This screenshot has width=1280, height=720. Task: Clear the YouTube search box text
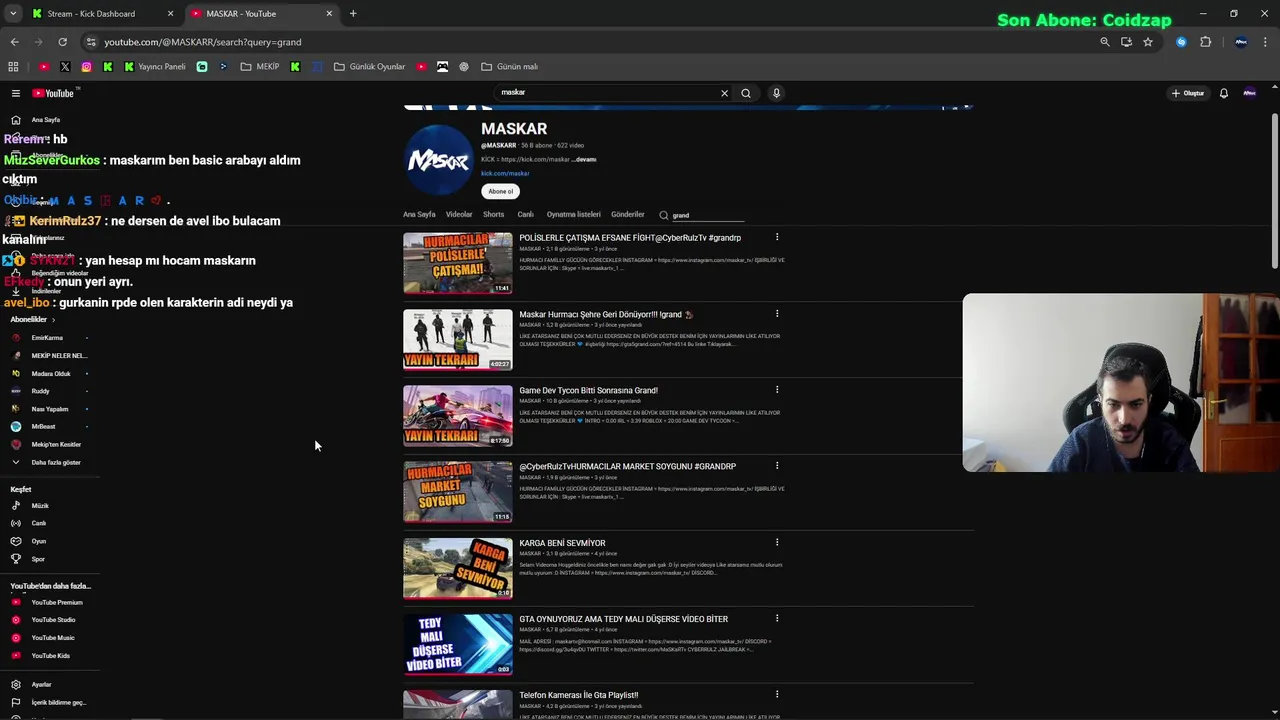click(724, 93)
